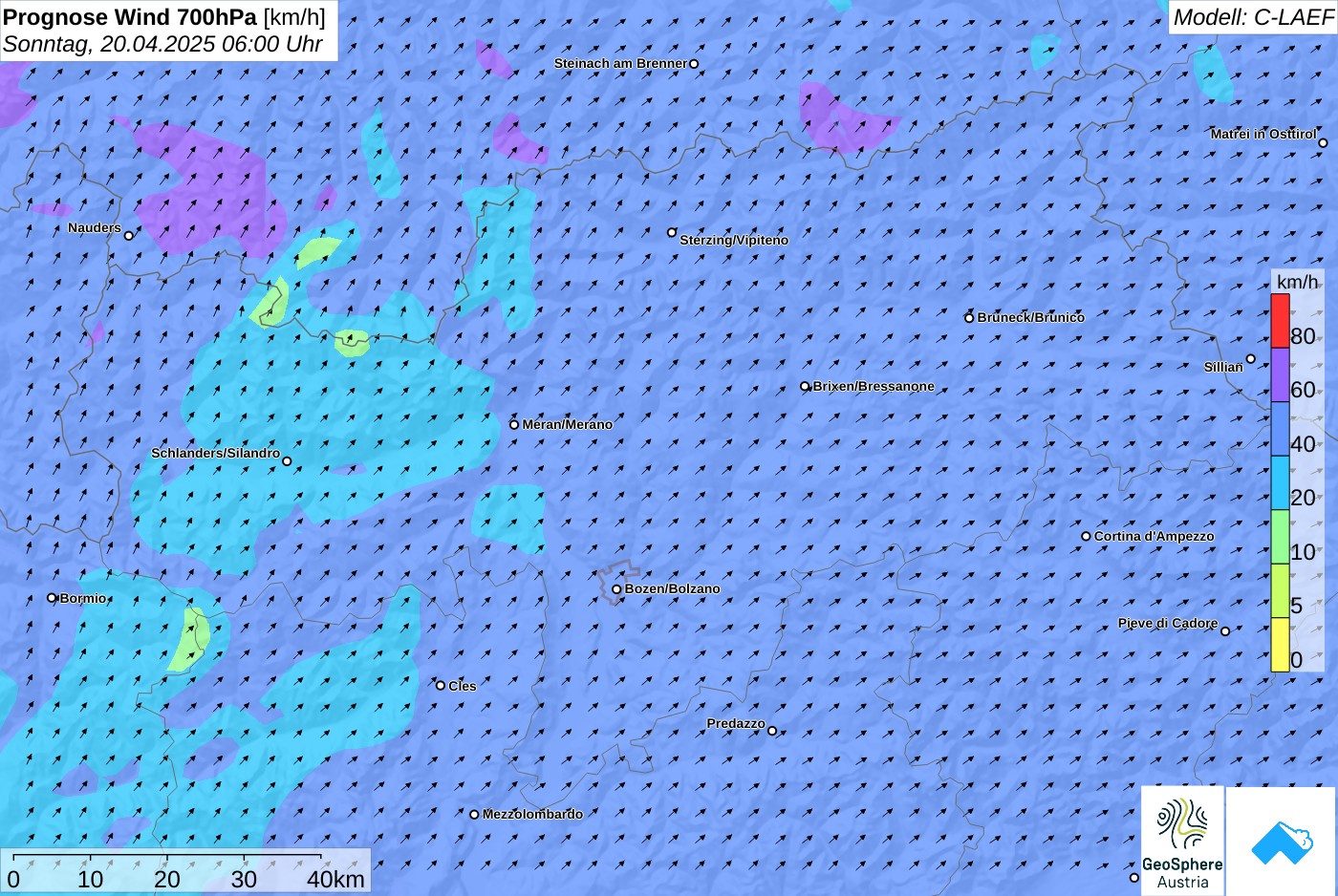This screenshot has width=1338, height=896.
Task: Select the blue legend swatch (40–60 km/h)
Action: click(x=1280, y=429)
